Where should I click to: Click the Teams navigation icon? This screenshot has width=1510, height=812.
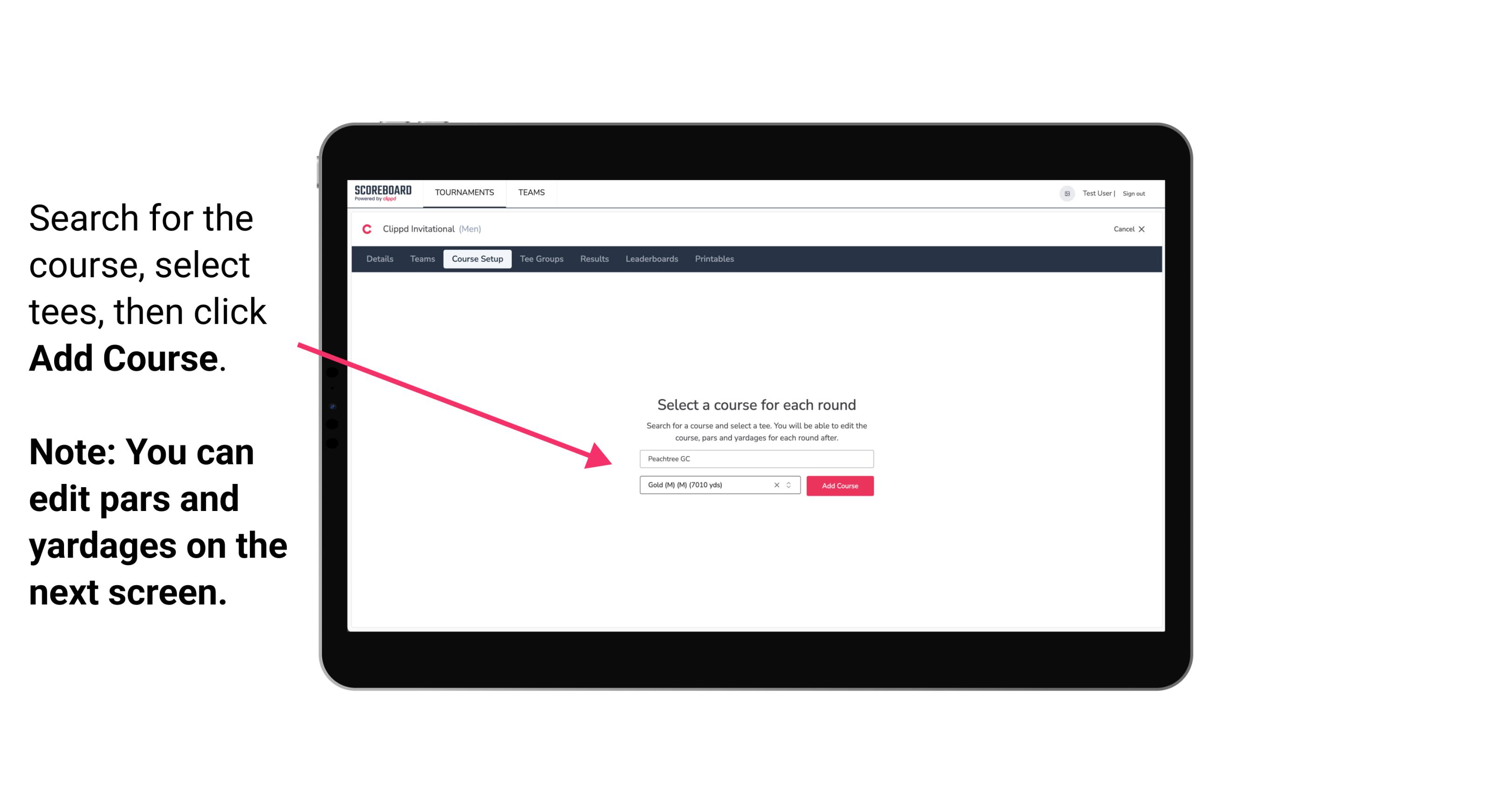pos(530,192)
